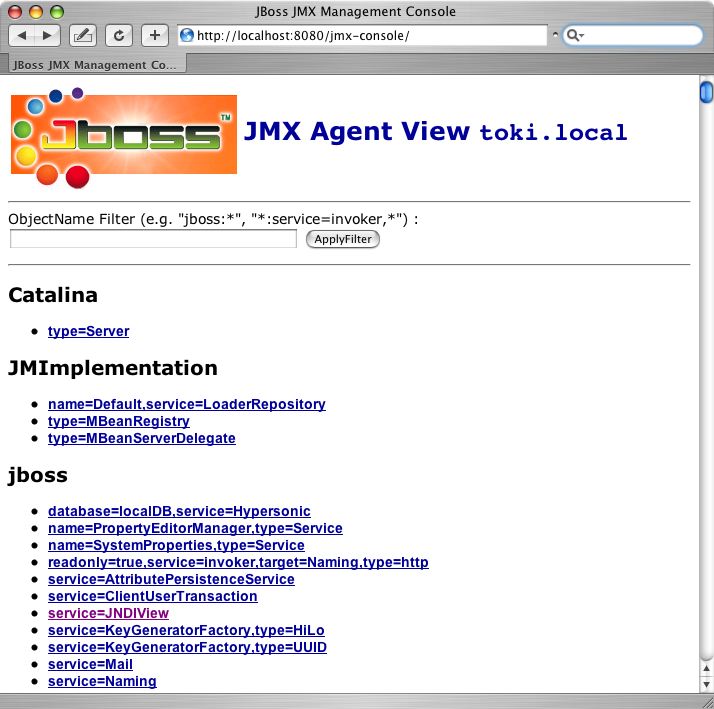Click the yellow minimize window button

coord(36,12)
